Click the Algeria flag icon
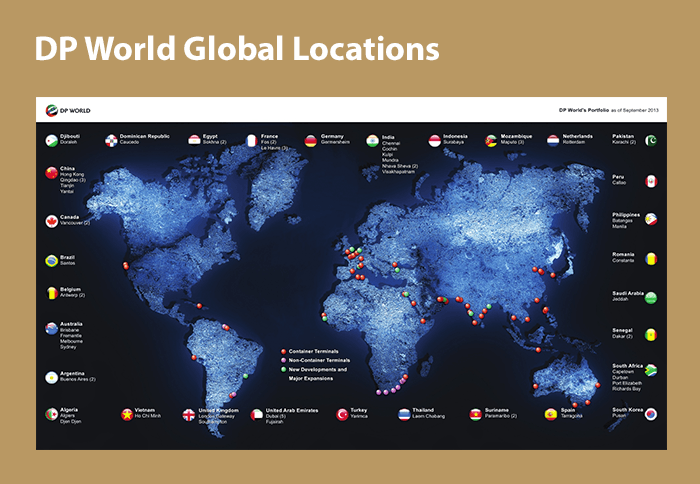This screenshot has width=700, height=484. pos(52,414)
